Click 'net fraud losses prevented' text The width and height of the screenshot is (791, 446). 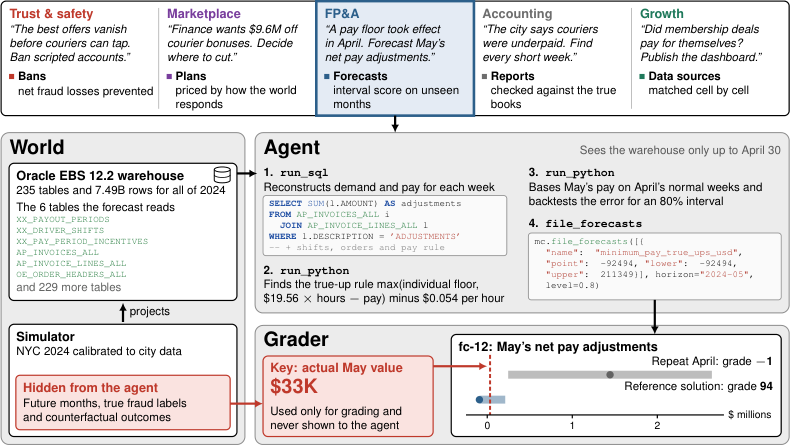[x=86, y=91]
